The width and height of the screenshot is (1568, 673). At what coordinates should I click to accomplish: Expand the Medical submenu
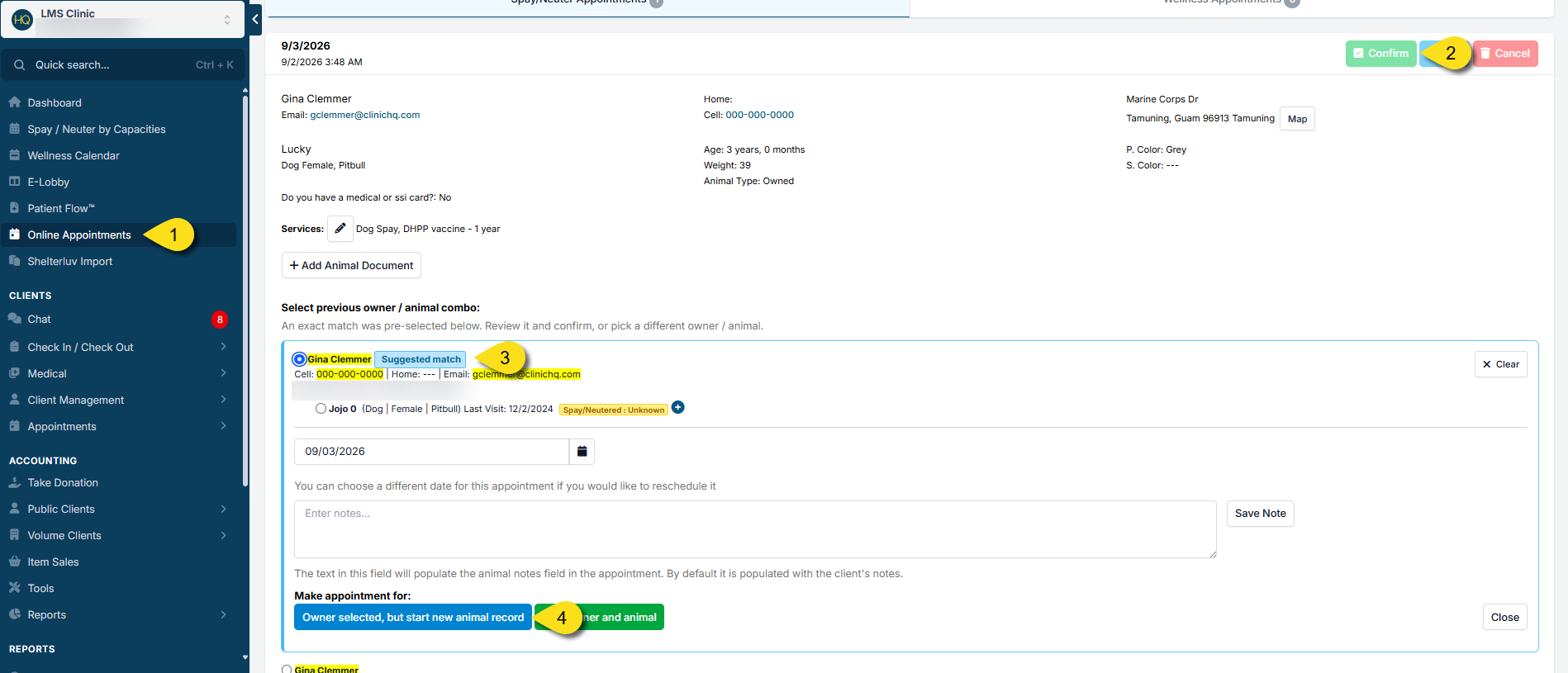click(118, 373)
